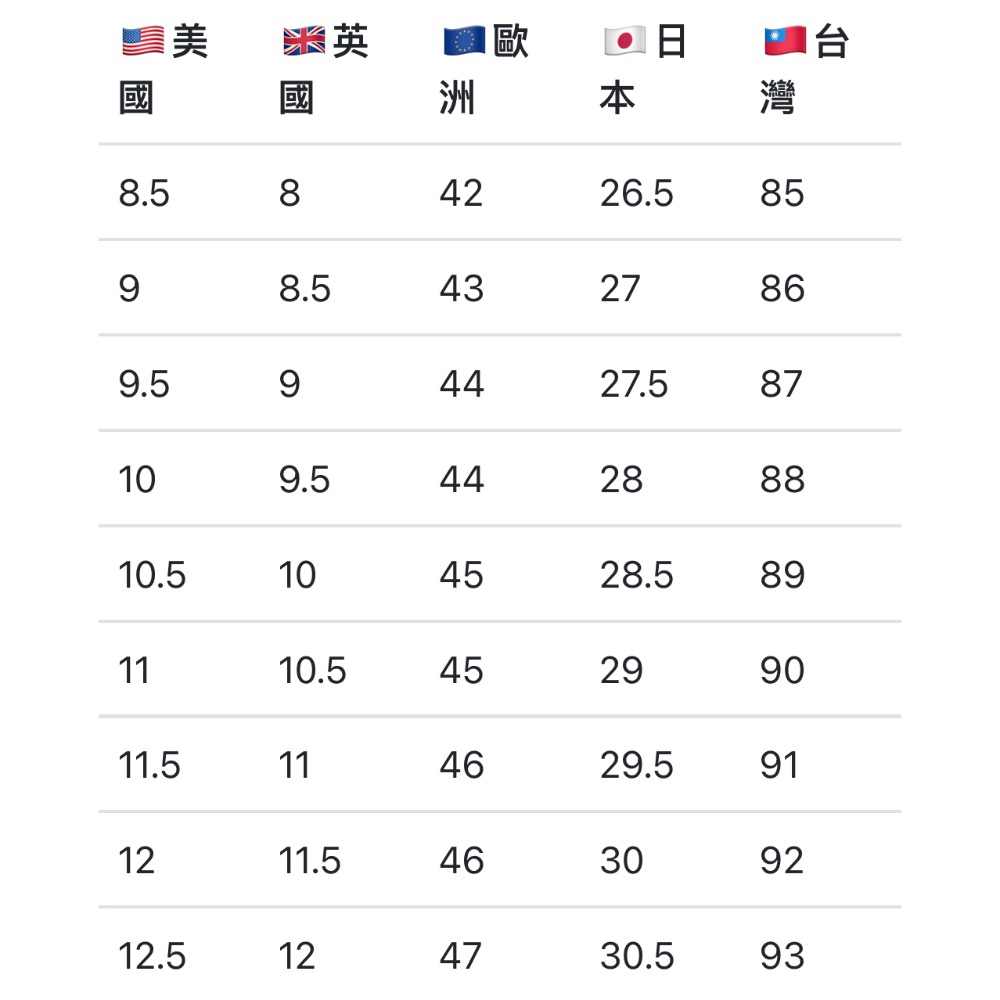Select the 9.5 cell in UK column
1000x1000 pixels.
pyautogui.click(x=304, y=480)
